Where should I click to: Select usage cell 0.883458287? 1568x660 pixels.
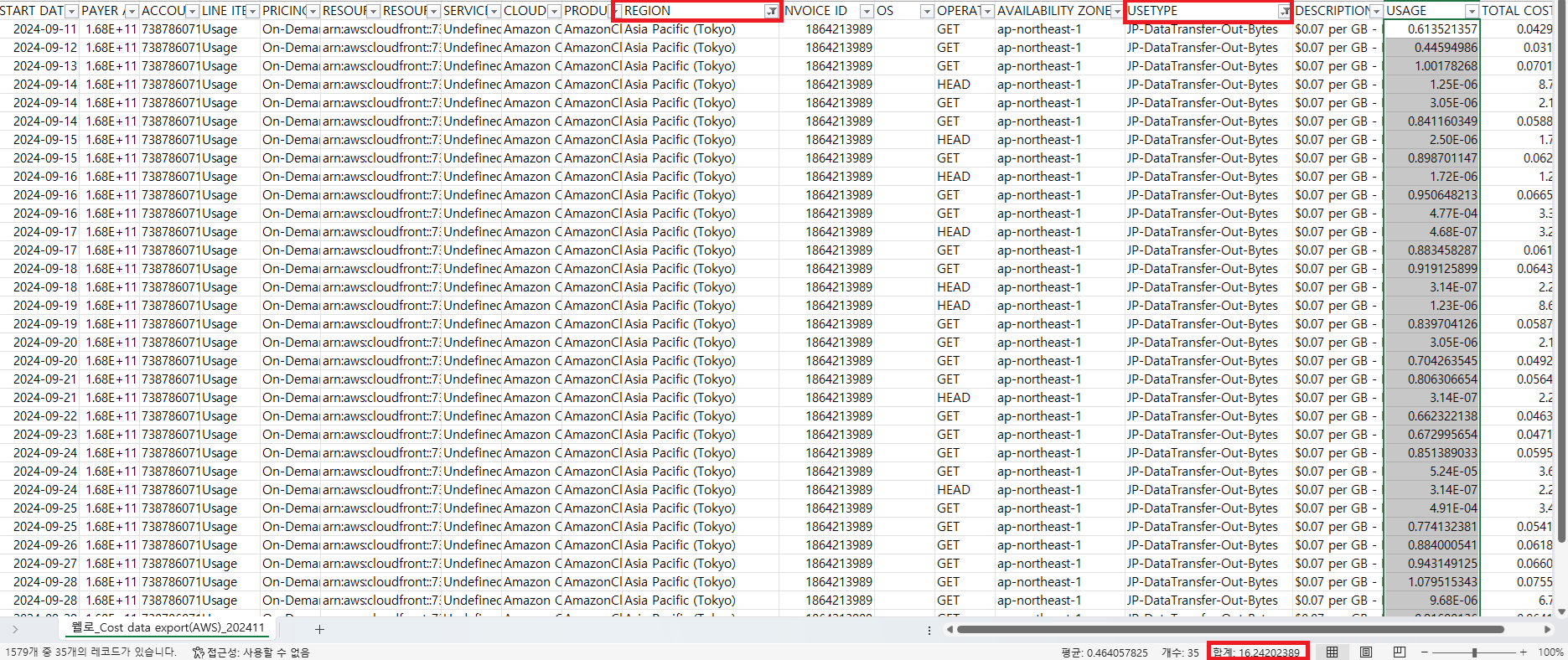coord(1432,250)
